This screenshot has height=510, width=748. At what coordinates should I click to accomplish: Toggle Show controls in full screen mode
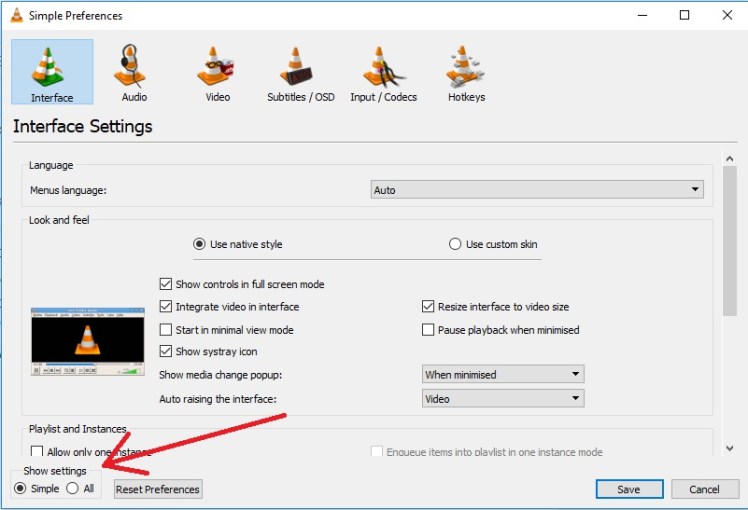(166, 284)
